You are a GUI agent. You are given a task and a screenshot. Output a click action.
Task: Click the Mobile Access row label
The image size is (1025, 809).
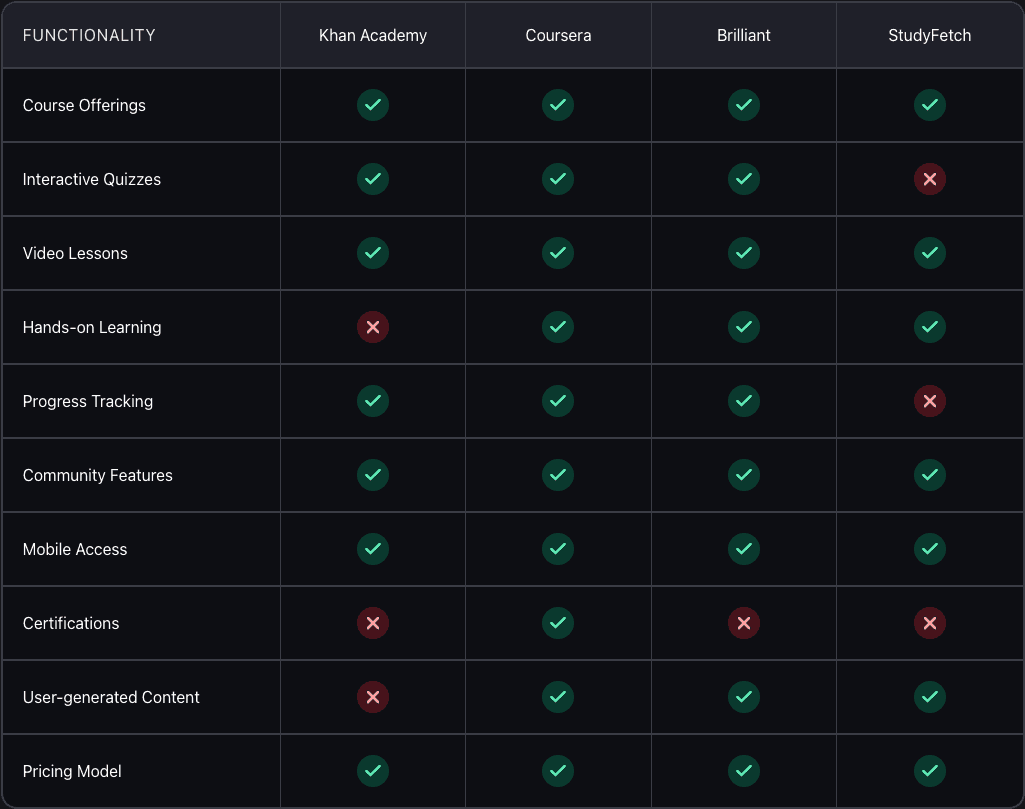click(x=75, y=549)
